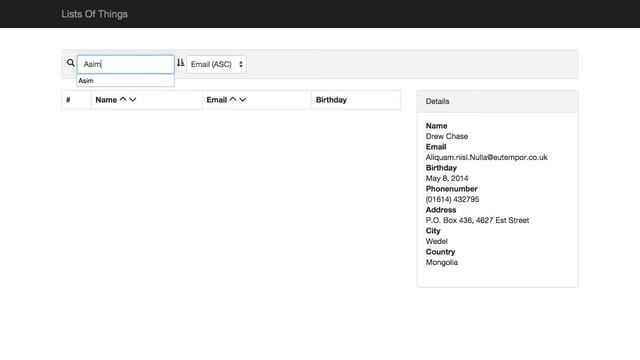
Task: Open the Lists Of Things home link
Action: point(94,14)
